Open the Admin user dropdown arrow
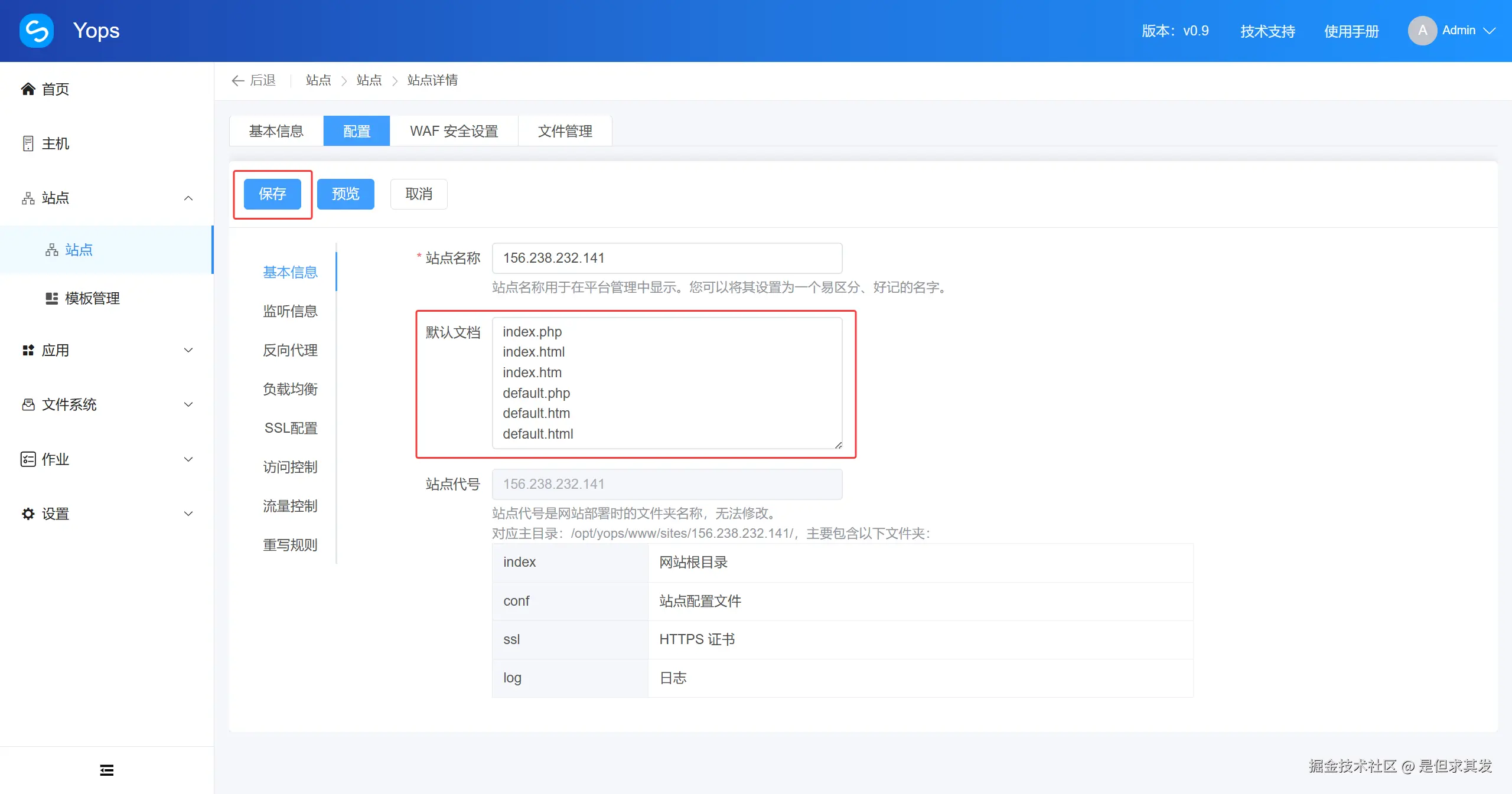 (1489, 31)
